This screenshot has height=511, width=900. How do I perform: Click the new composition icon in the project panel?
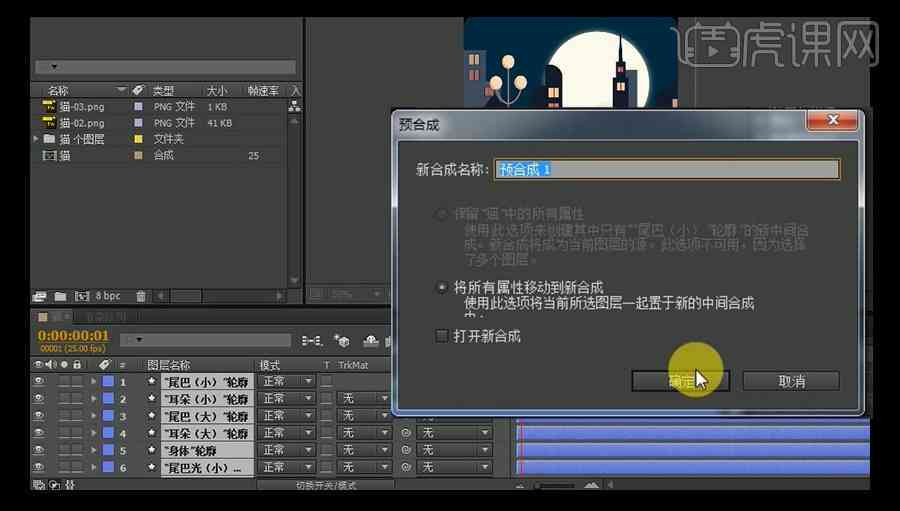point(82,296)
